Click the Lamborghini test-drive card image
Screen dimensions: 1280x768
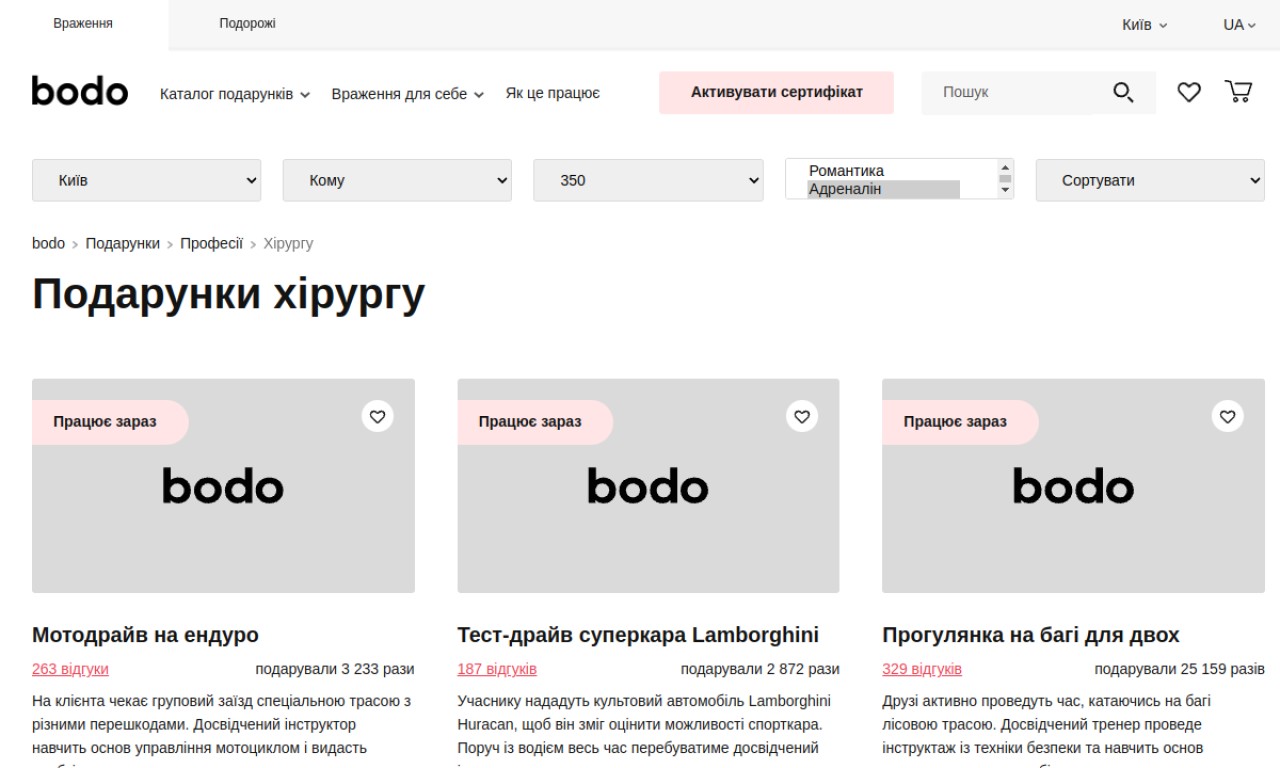(648, 486)
